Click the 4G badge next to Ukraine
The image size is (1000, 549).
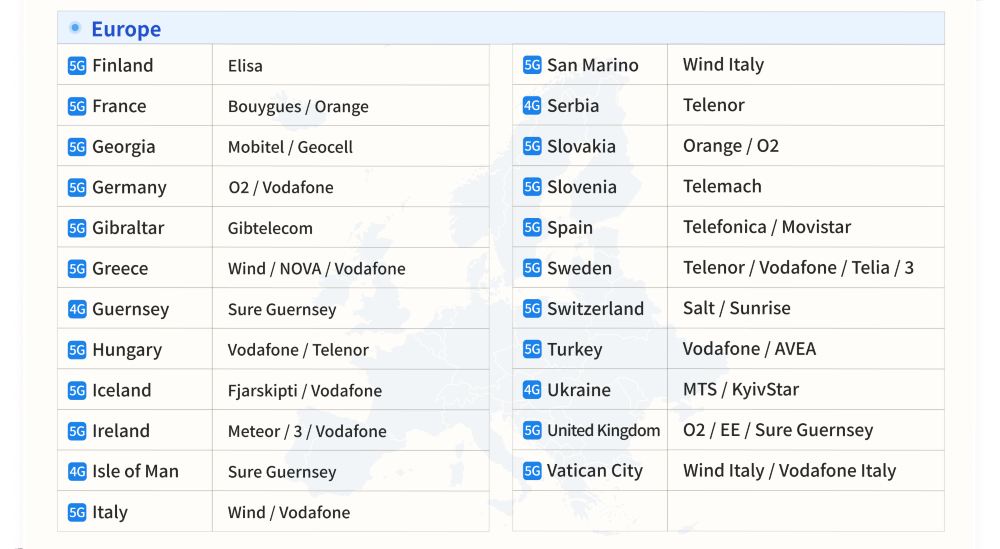pyautogui.click(x=532, y=390)
